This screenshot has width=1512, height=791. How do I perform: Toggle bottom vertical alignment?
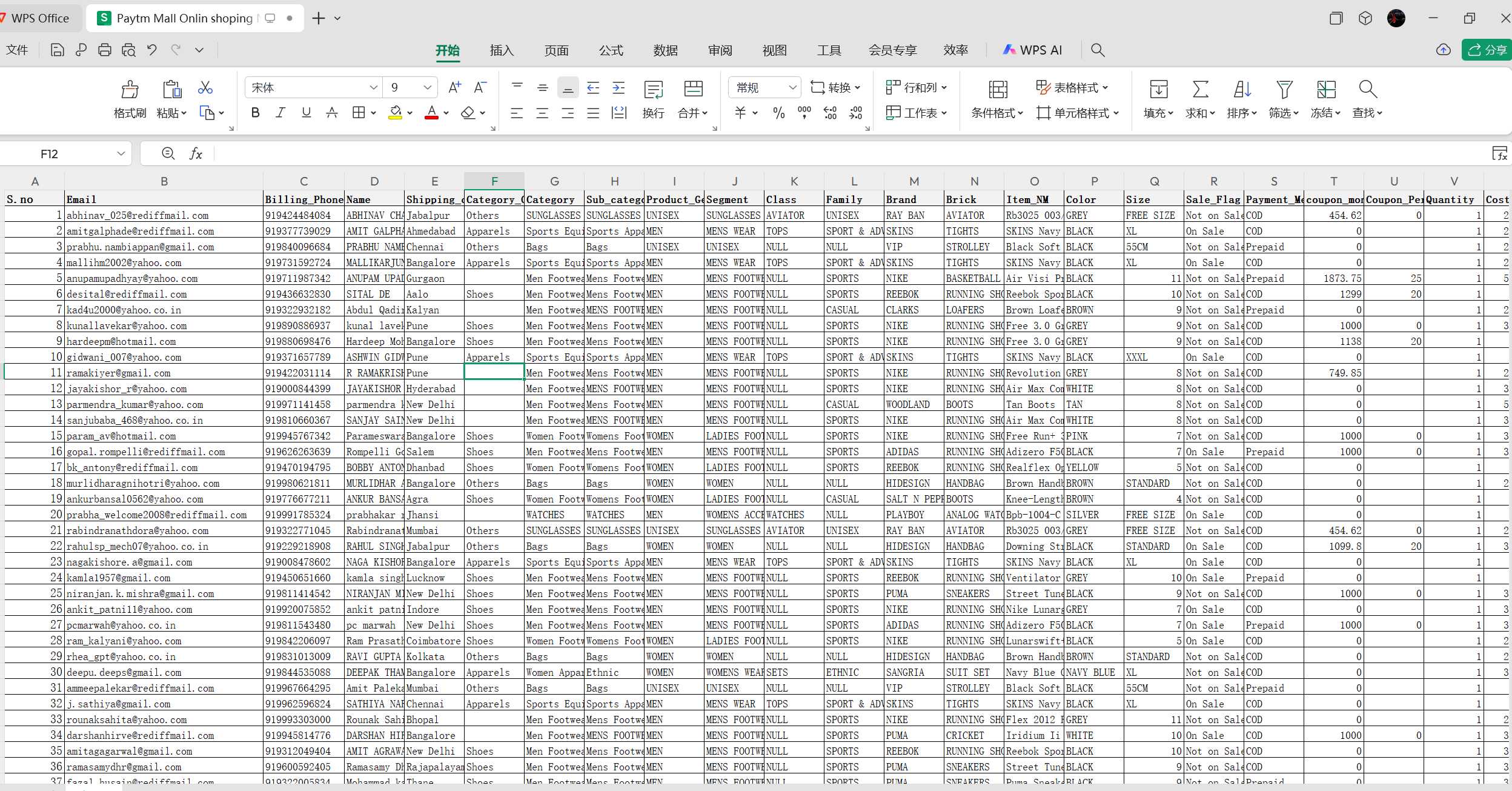(568, 88)
